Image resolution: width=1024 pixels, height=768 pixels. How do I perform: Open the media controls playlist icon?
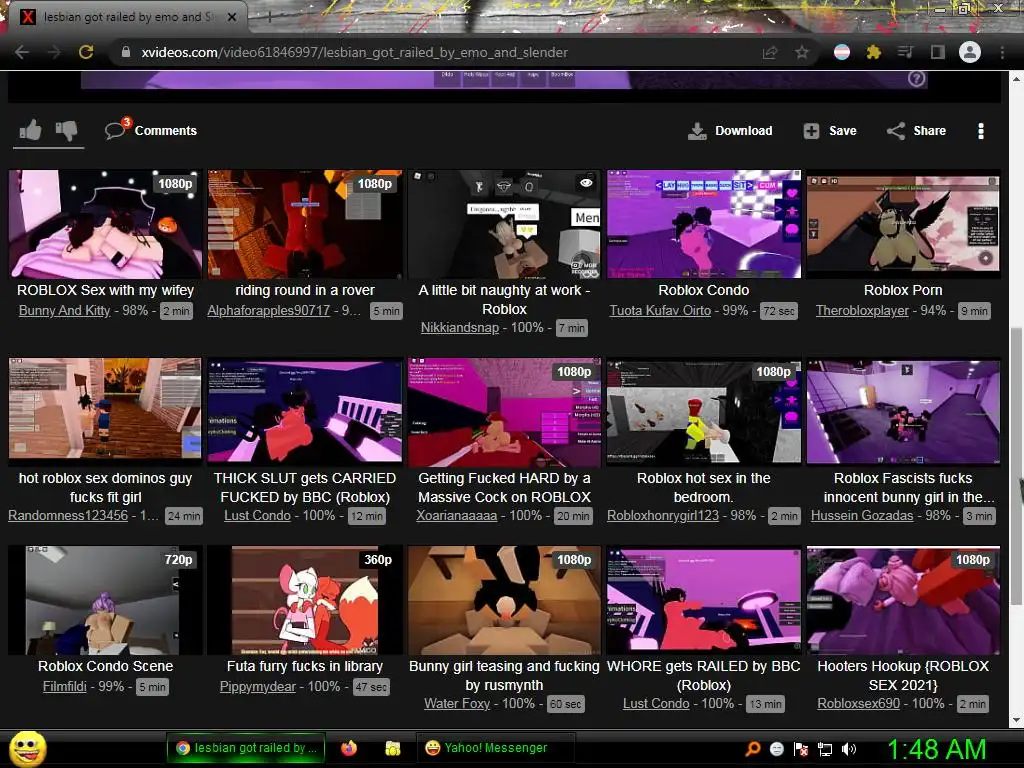905,52
